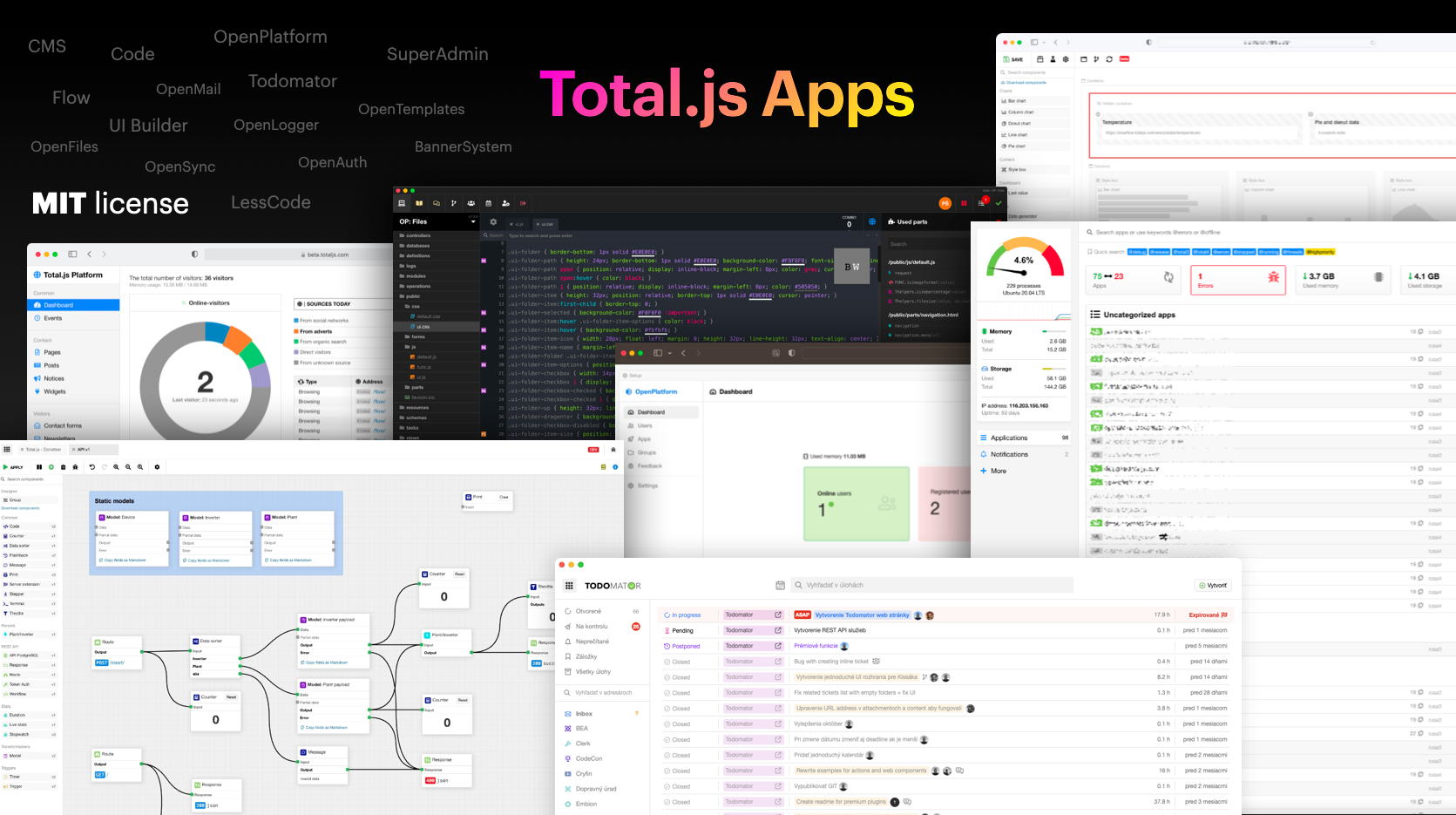Viewport: 1456px width, 815px height.
Task: Click the APPLY button in Flow
Action: [13, 467]
